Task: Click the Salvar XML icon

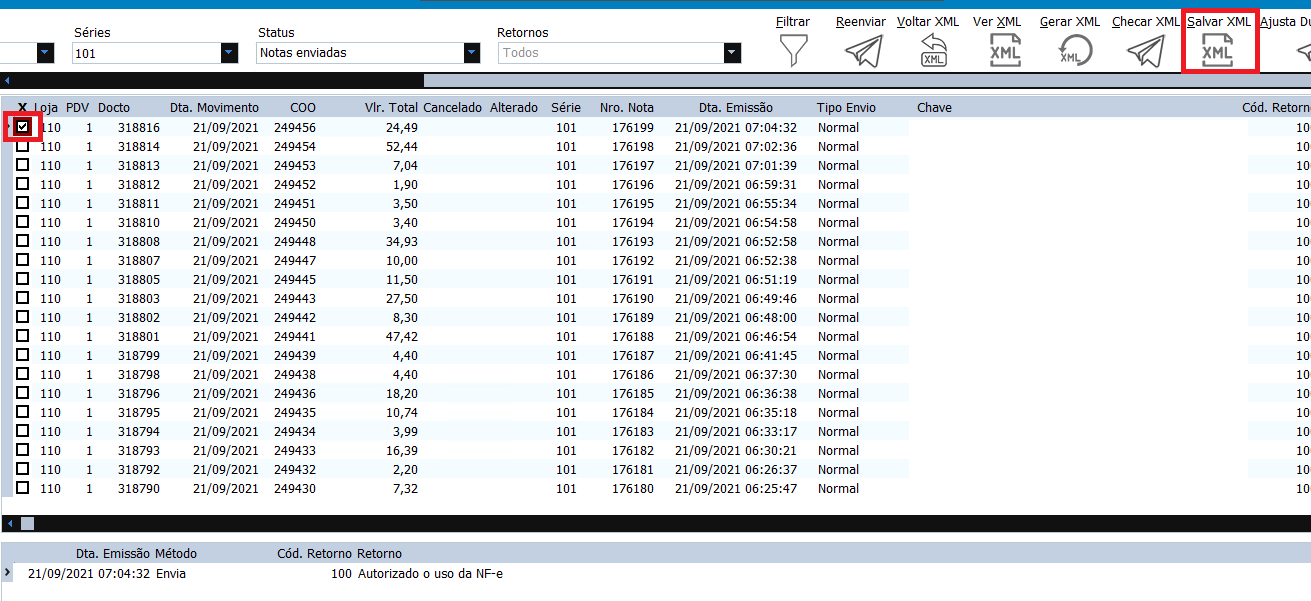Action: coord(1217,51)
